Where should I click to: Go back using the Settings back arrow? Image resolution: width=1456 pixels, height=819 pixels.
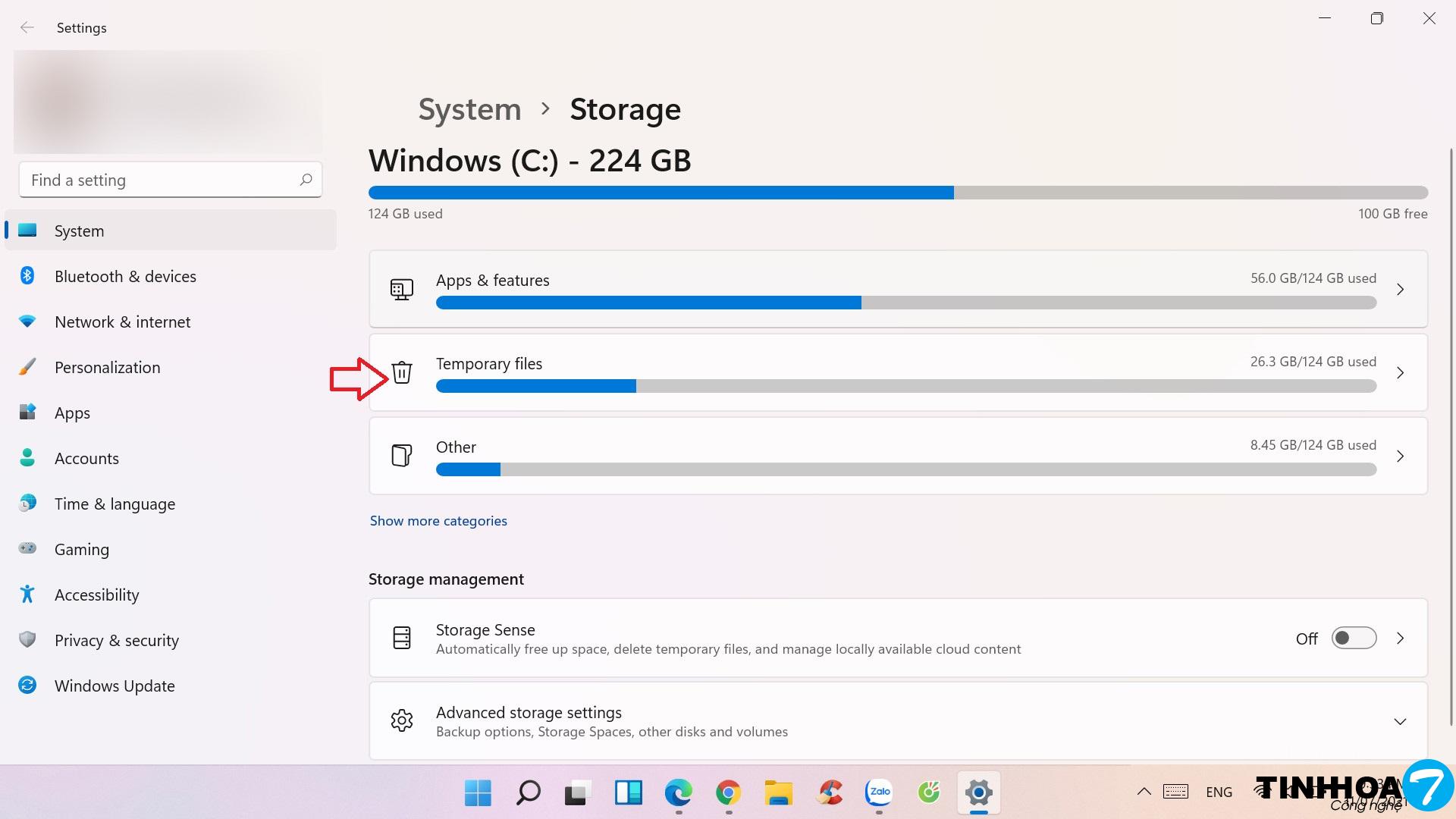coord(27,28)
